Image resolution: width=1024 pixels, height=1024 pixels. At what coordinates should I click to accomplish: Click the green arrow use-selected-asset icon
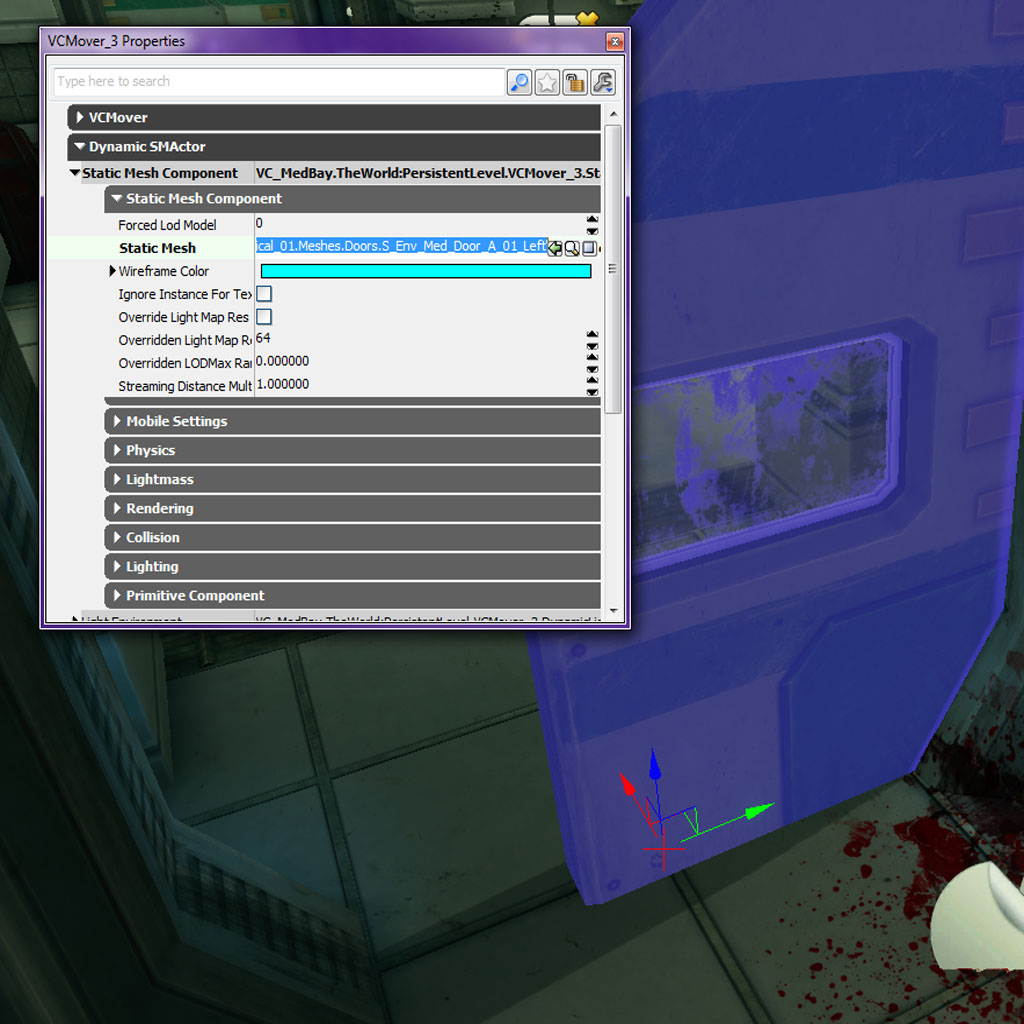point(554,248)
